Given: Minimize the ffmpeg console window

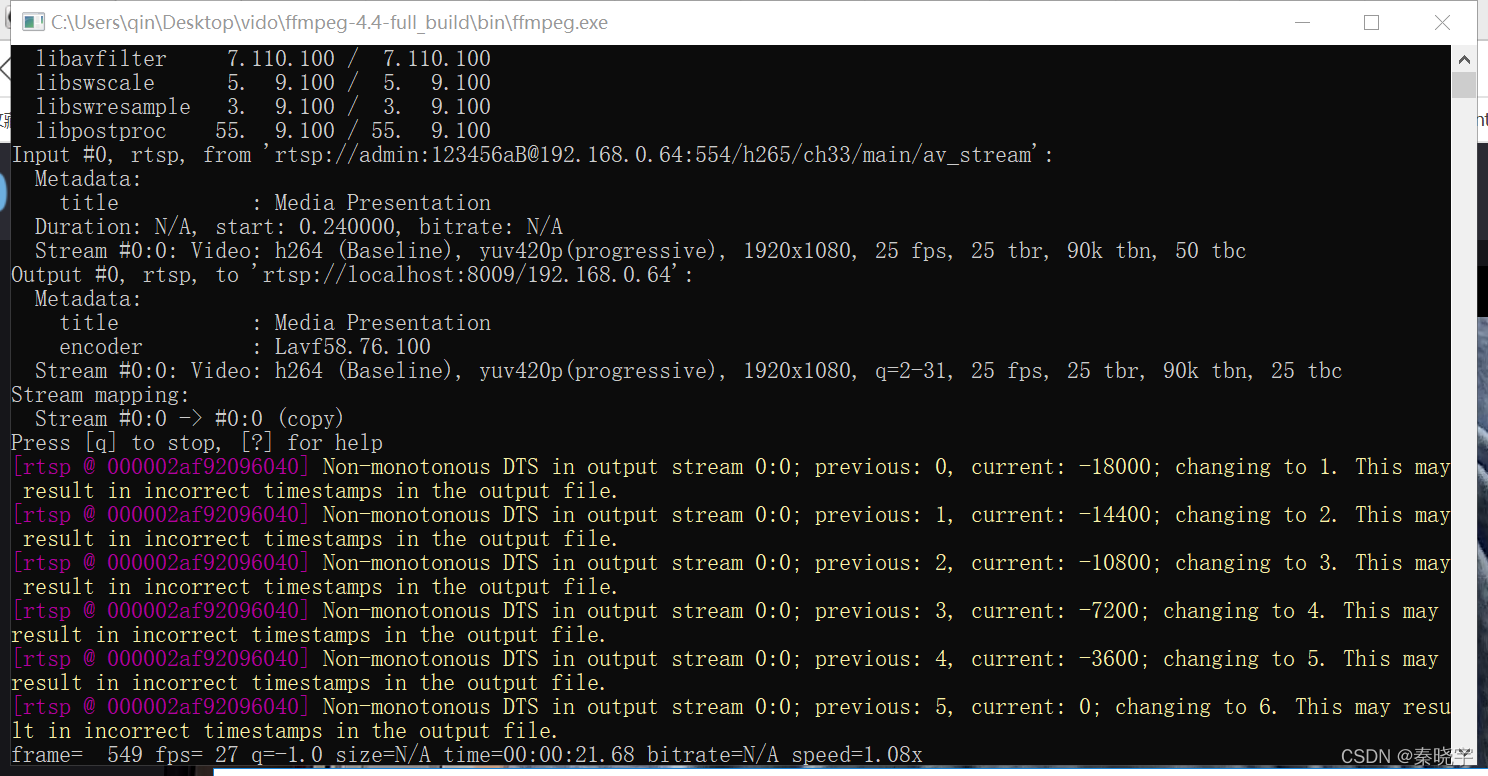Looking at the screenshot, I should coord(1301,22).
